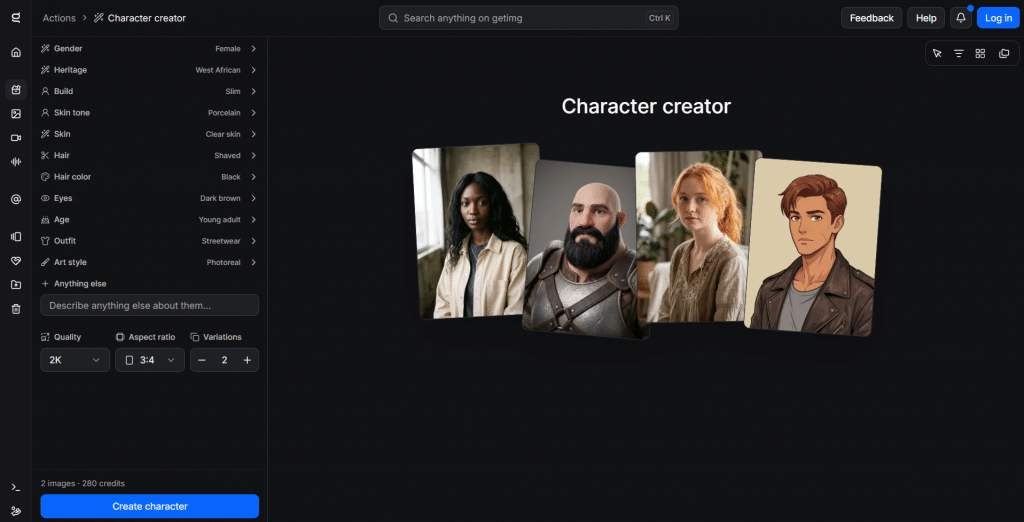Viewport: 1024px width, 522px height.
Task: Open the 2K Quality dropdown
Action: click(75, 360)
